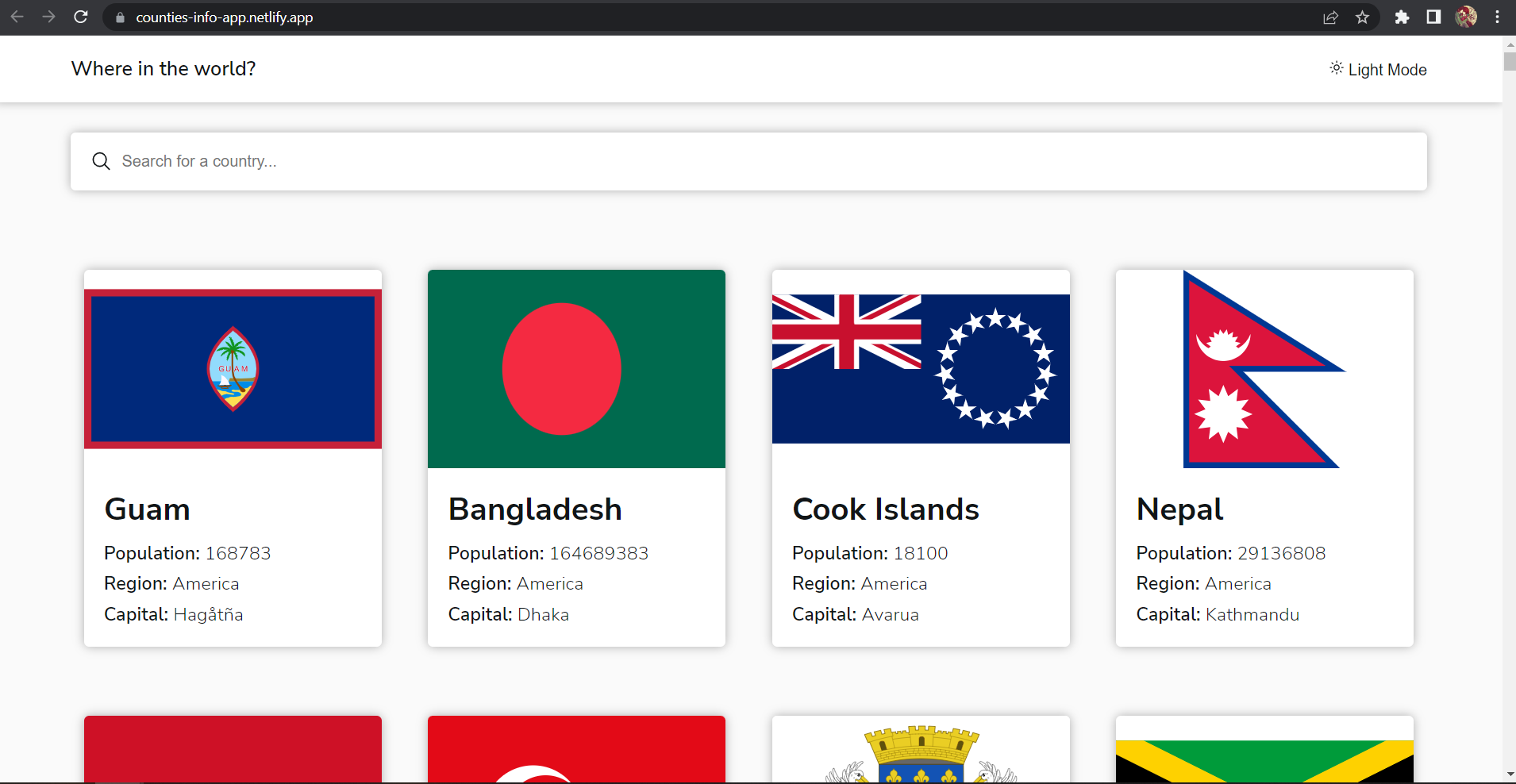This screenshot has height=784, width=1516.
Task: Click the browser forward navigation arrow
Action: 48,17
